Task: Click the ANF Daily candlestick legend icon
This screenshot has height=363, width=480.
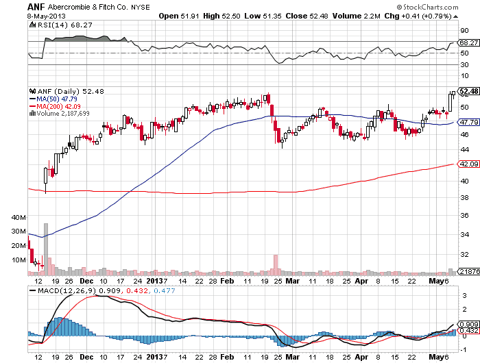Action: click(x=33, y=91)
